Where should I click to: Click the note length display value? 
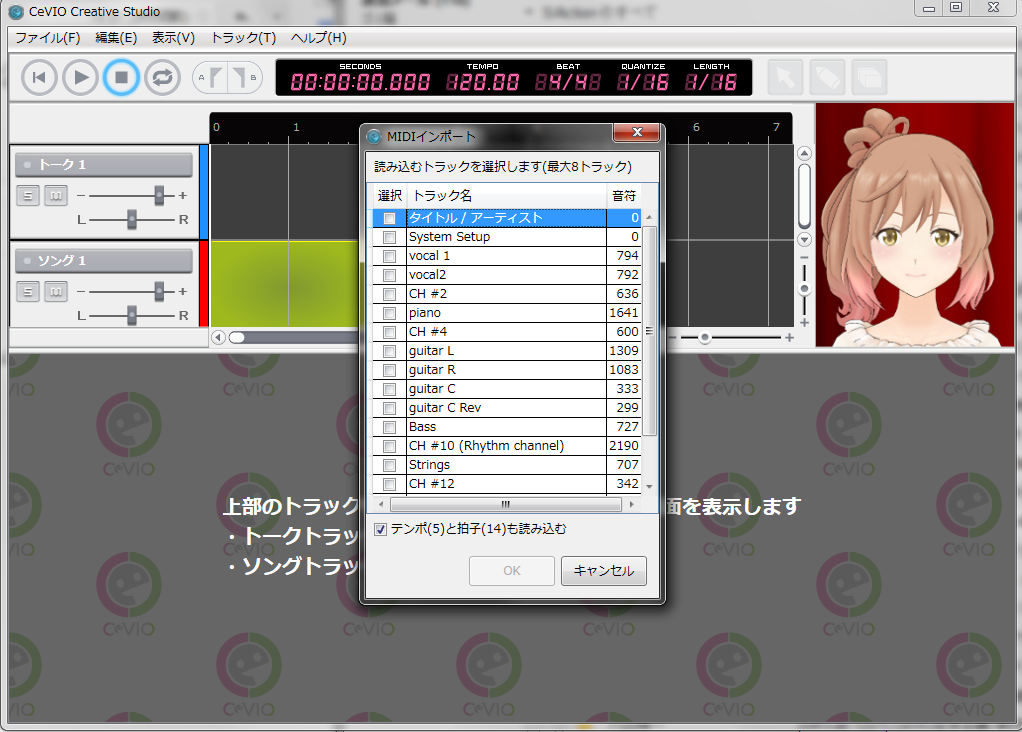click(711, 82)
